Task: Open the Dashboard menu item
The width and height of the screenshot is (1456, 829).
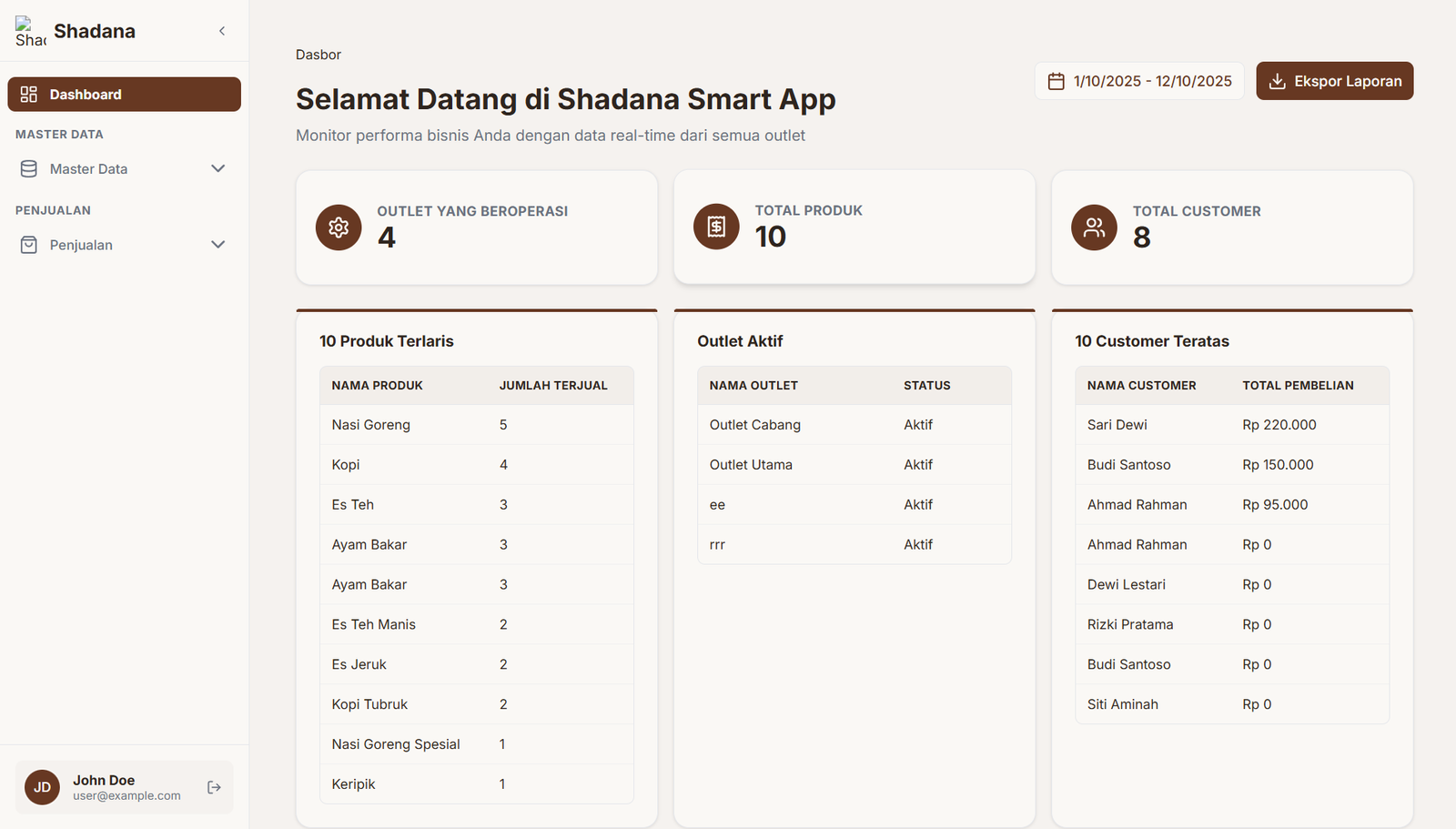Action: click(x=124, y=95)
